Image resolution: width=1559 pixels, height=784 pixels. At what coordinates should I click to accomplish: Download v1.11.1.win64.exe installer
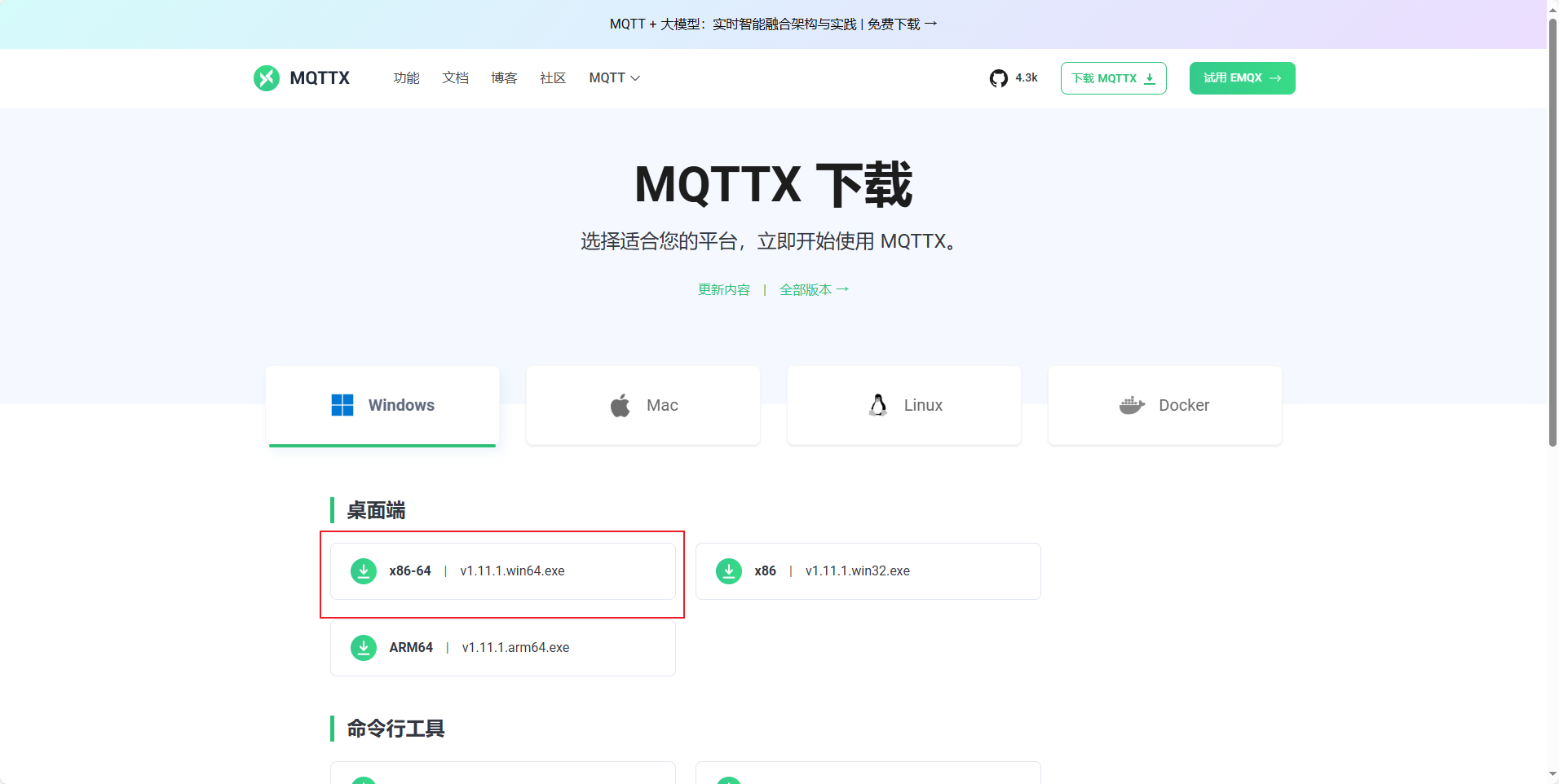point(503,571)
